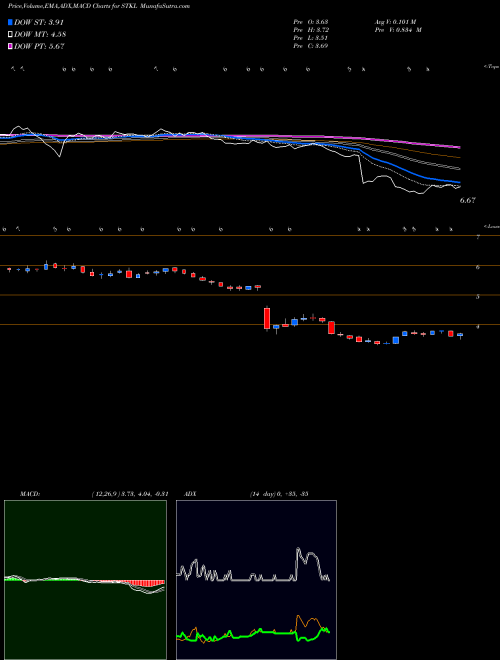This screenshot has height=660, width=500.
Task: Click the 'Pre L: 3.51' low value
Action: tap(311, 38)
